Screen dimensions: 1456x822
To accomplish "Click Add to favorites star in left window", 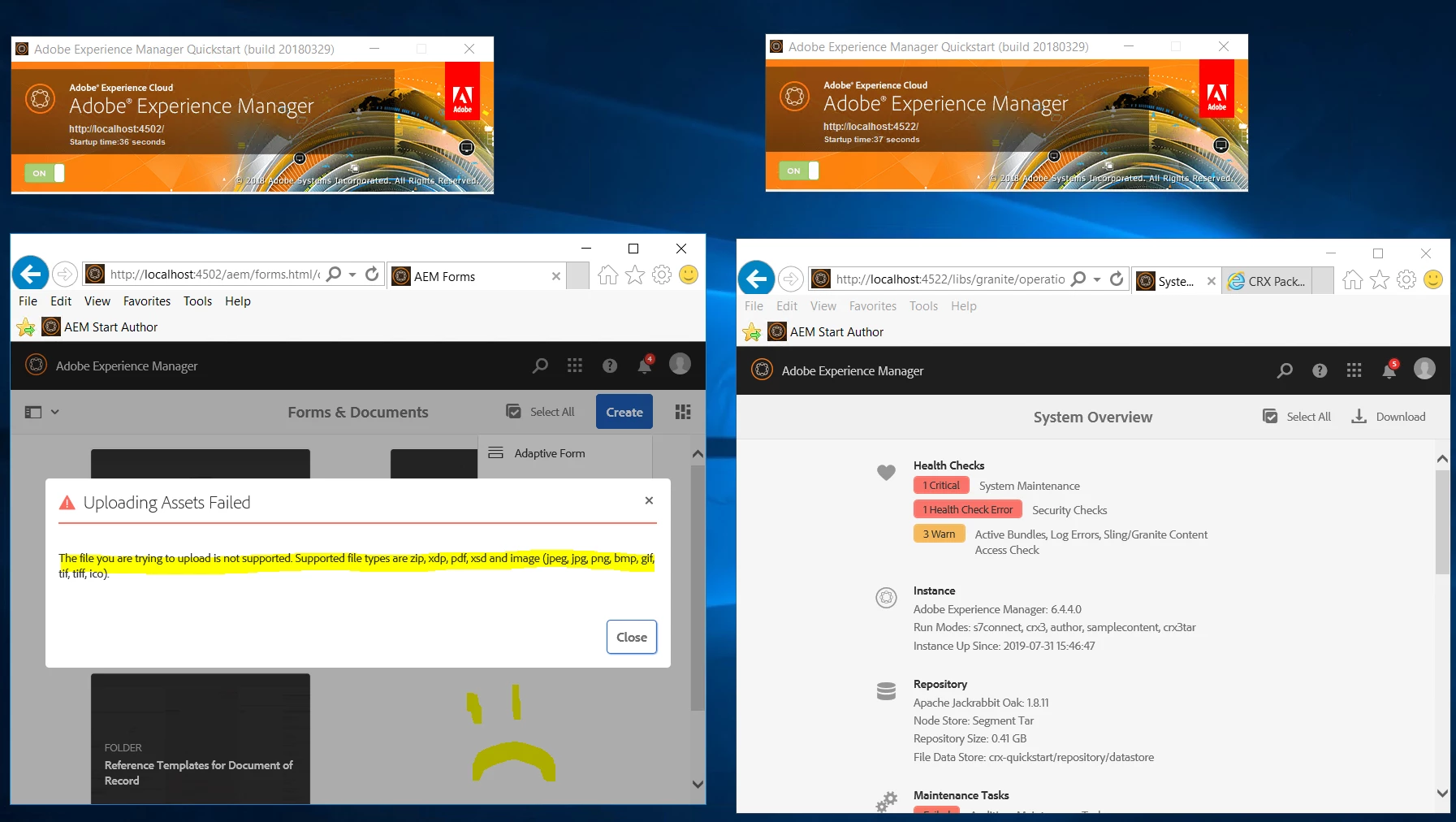I will (26, 327).
